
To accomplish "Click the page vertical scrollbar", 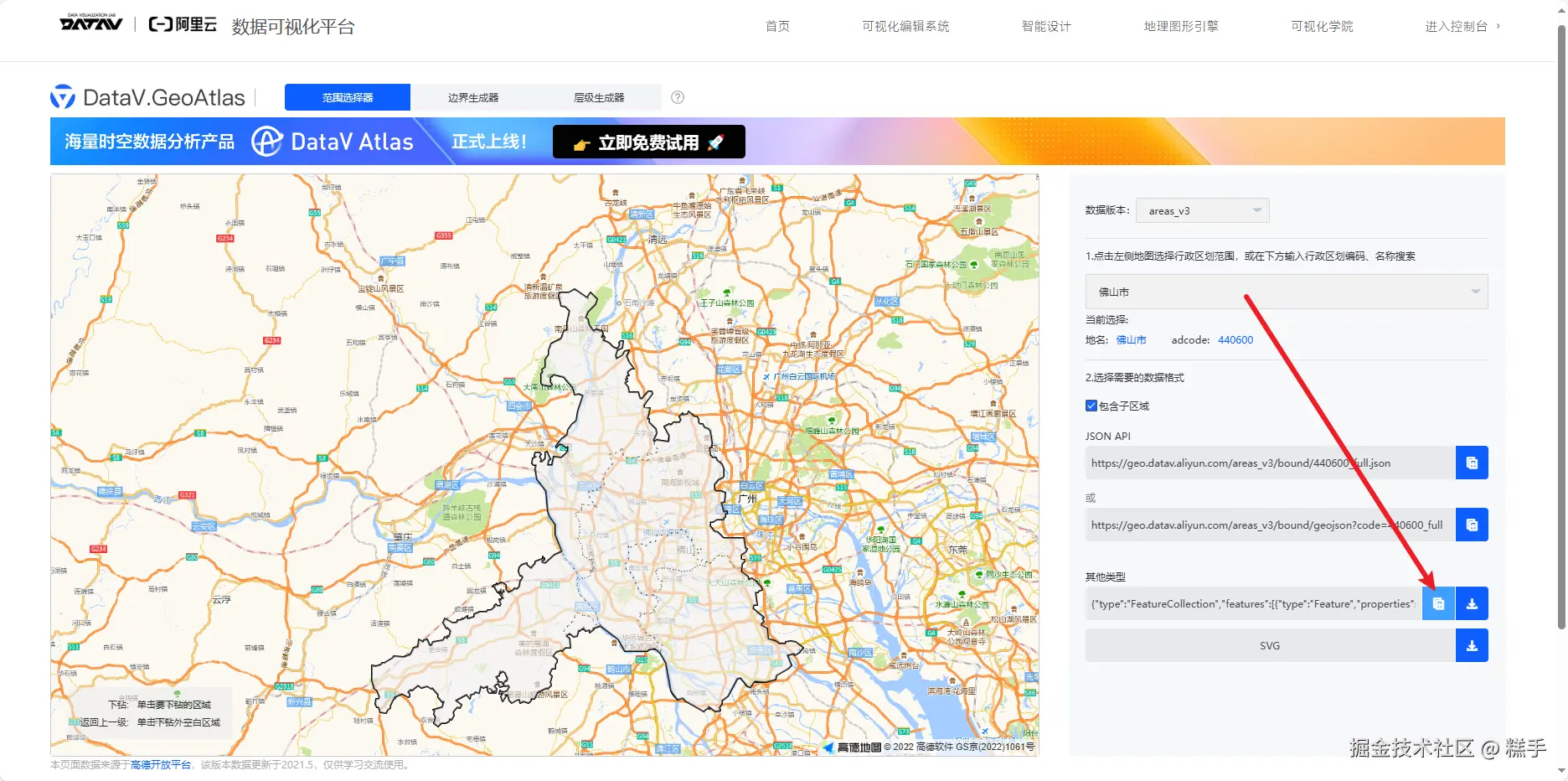I will [1561, 327].
